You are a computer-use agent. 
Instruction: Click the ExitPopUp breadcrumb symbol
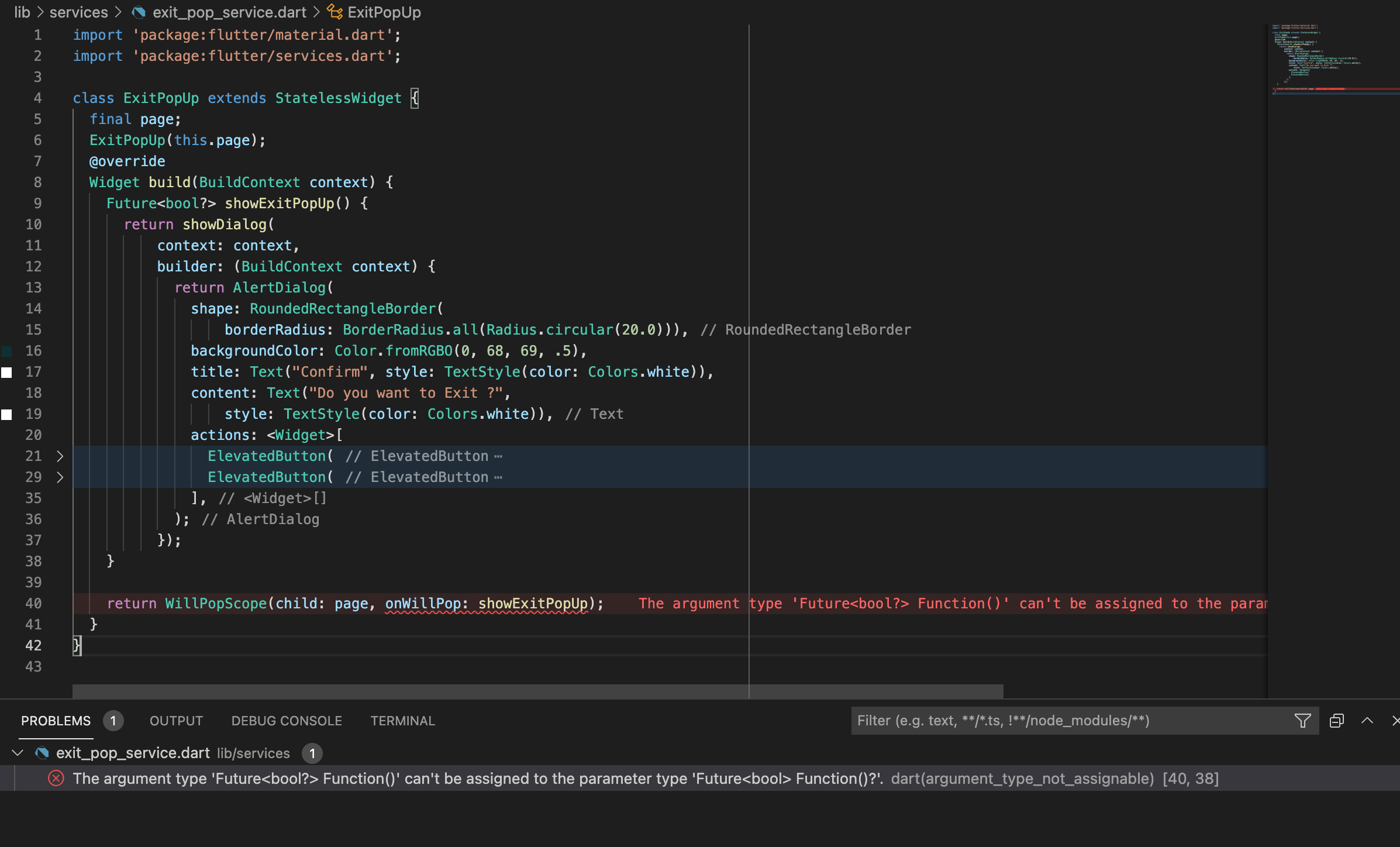point(384,12)
